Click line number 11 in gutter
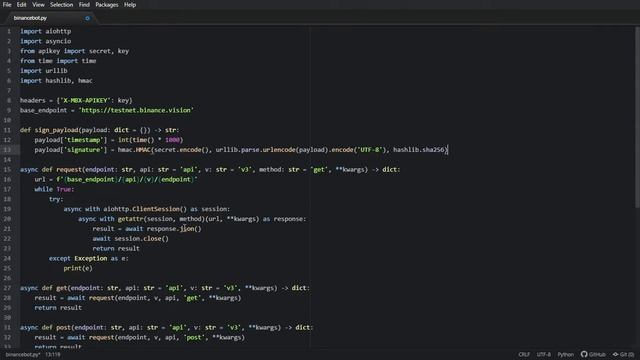The image size is (640, 360). 7,130
